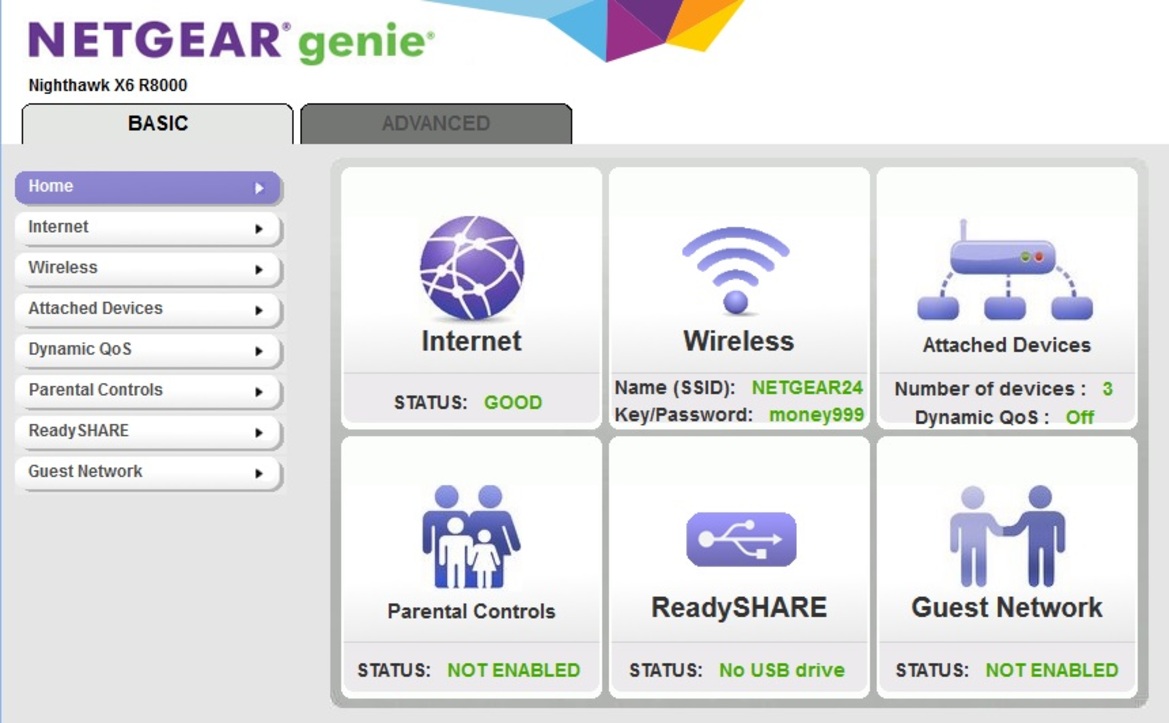Click the Number of devices label
Viewport: 1169px width, 723px height.
(990, 389)
